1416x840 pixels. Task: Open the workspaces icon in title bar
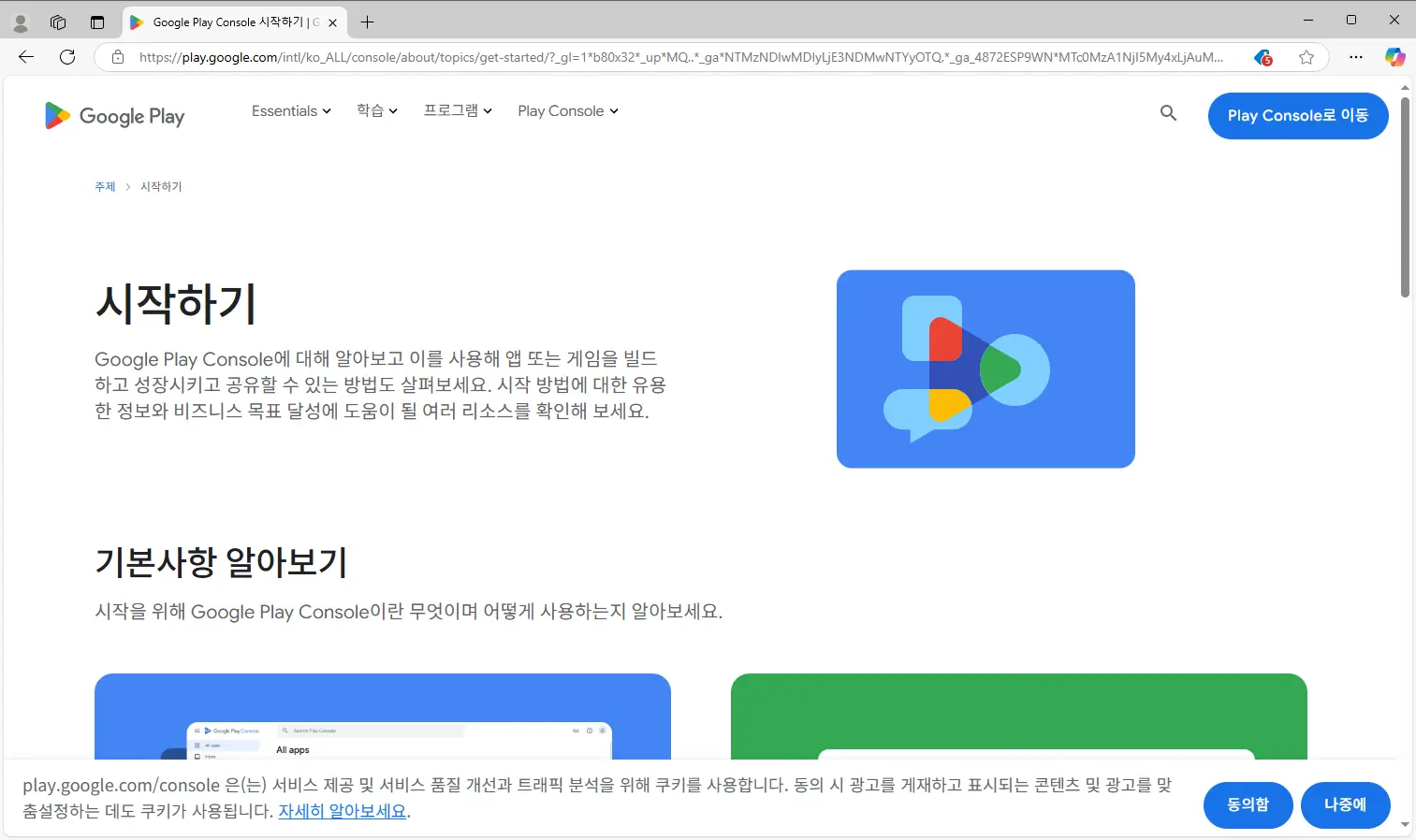click(58, 22)
